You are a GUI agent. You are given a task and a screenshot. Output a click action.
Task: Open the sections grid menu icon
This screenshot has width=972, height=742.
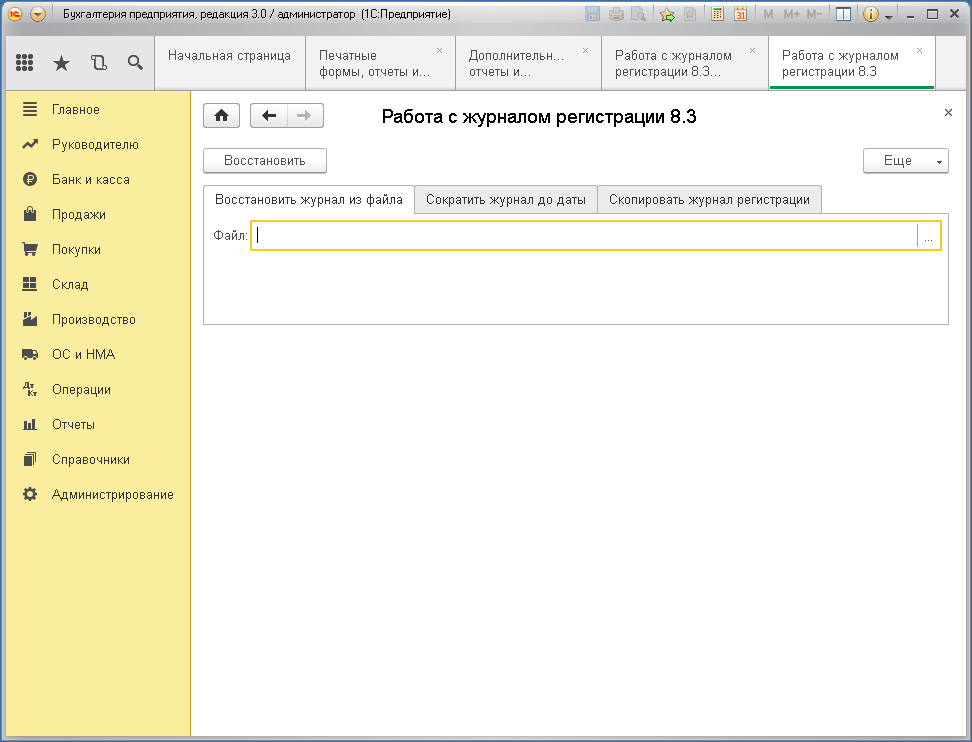tap(24, 63)
